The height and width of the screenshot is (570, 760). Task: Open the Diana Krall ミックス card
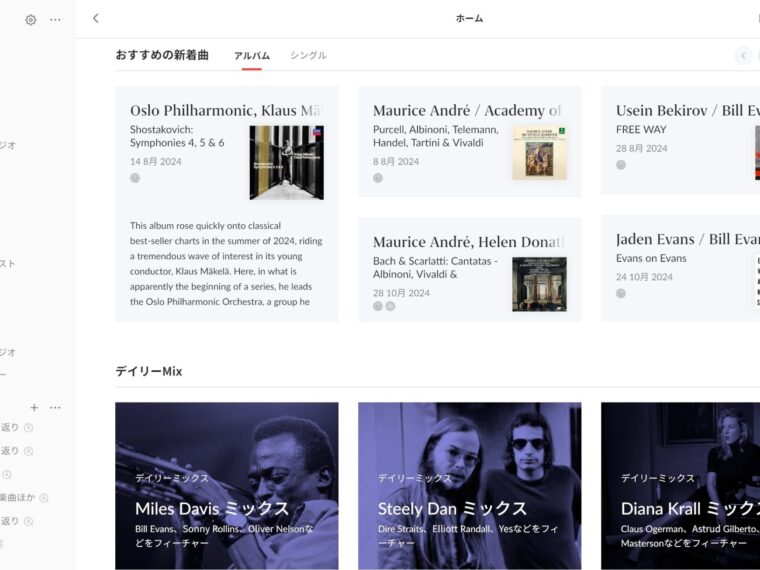click(680, 486)
